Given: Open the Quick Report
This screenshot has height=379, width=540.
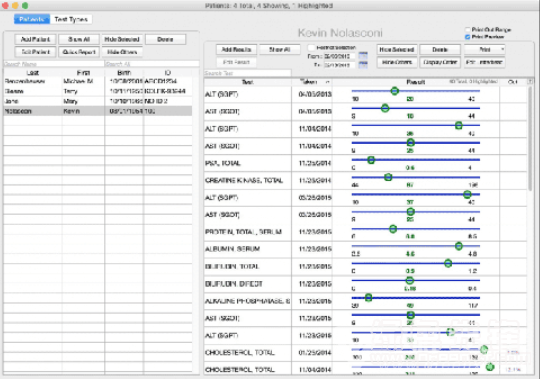Looking at the screenshot, I should pos(79,52).
